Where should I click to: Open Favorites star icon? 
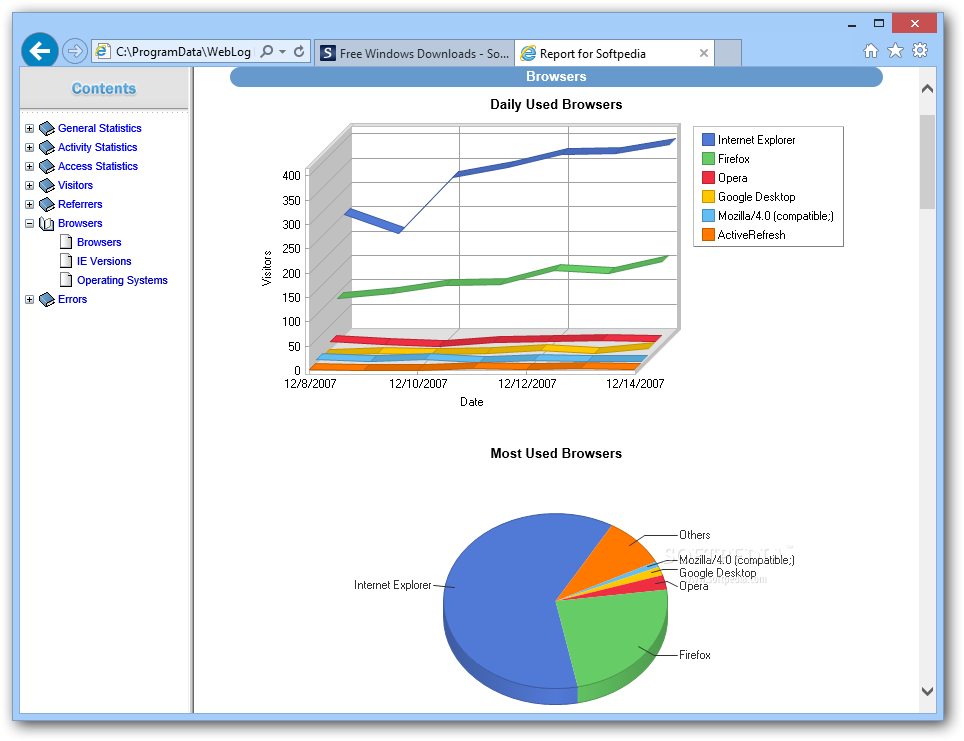895,50
